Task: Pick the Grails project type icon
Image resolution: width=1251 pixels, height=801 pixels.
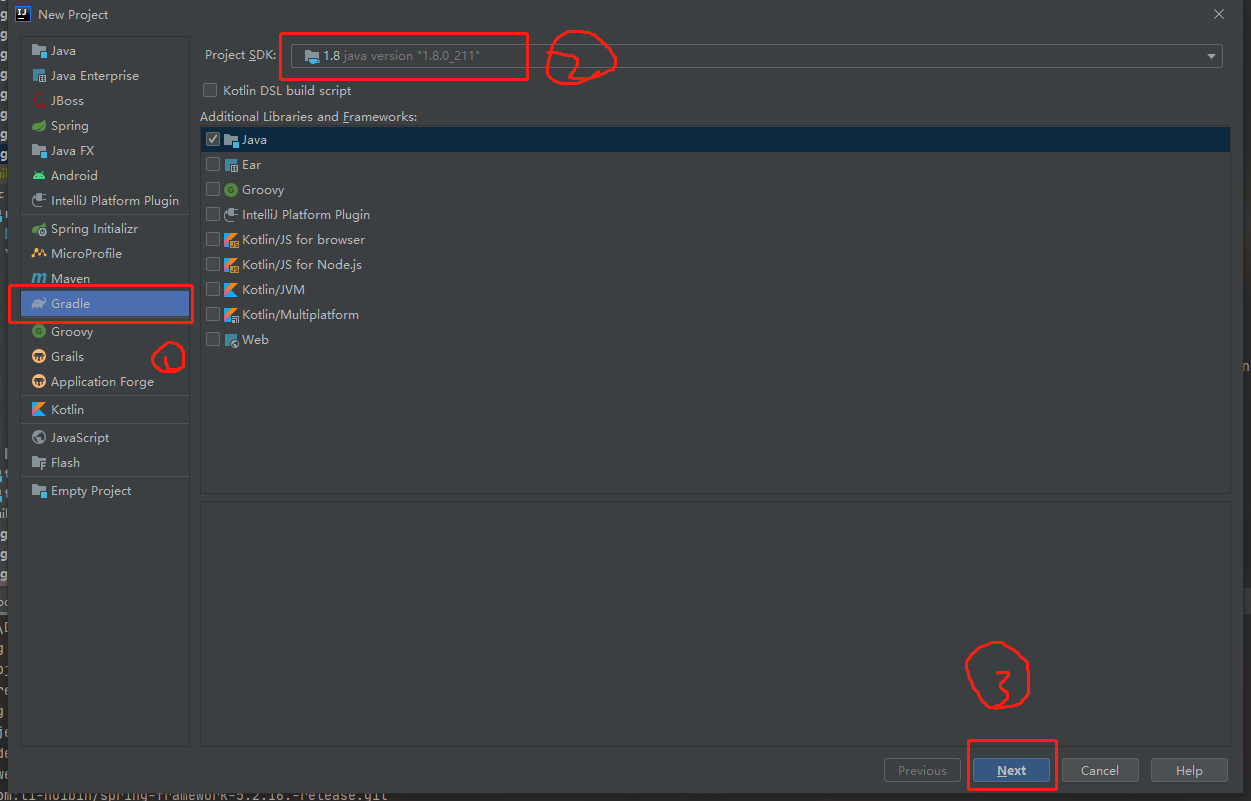Action: click(x=39, y=357)
